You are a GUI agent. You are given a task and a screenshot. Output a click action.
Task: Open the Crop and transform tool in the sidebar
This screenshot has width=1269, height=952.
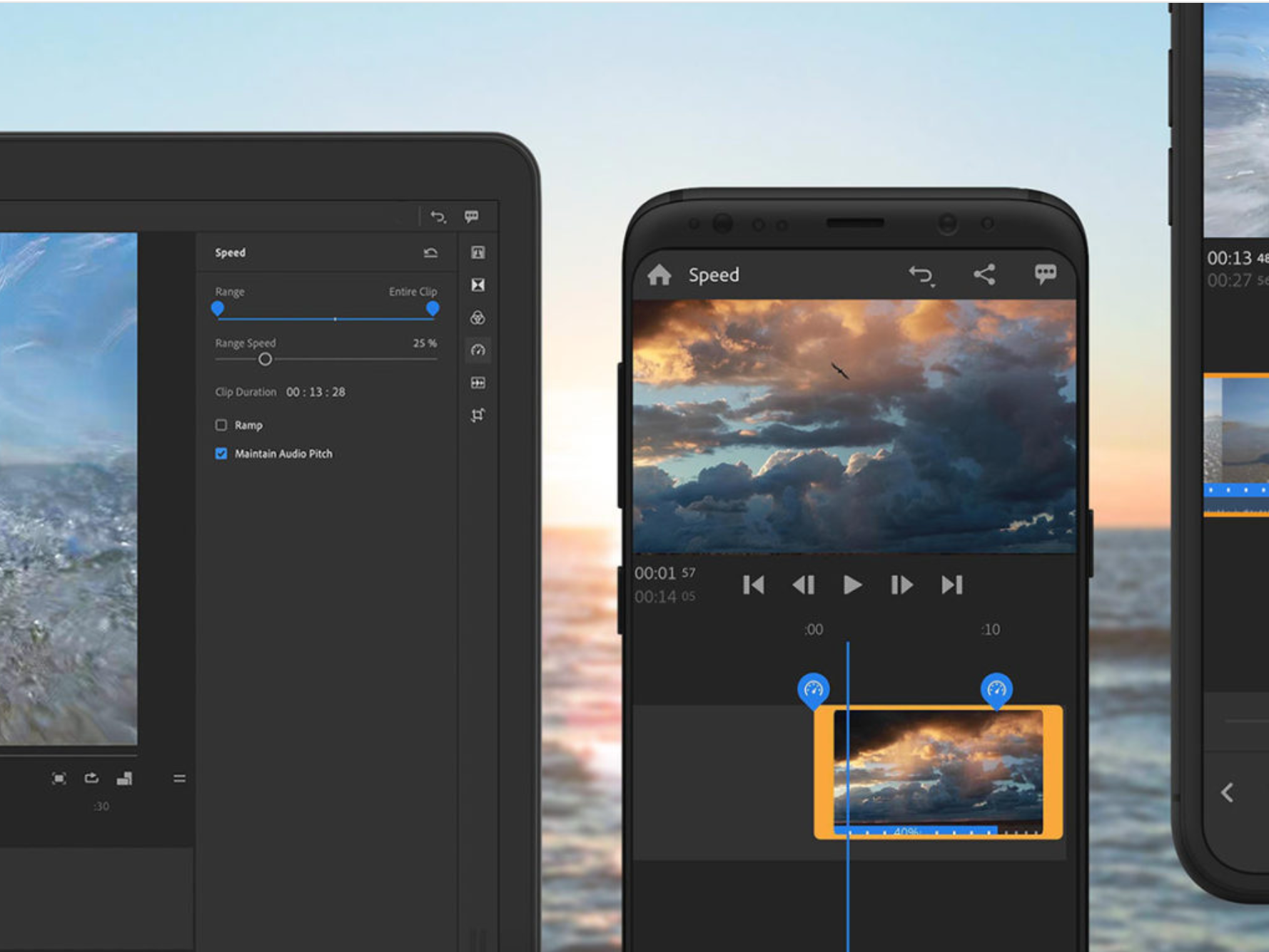click(478, 415)
